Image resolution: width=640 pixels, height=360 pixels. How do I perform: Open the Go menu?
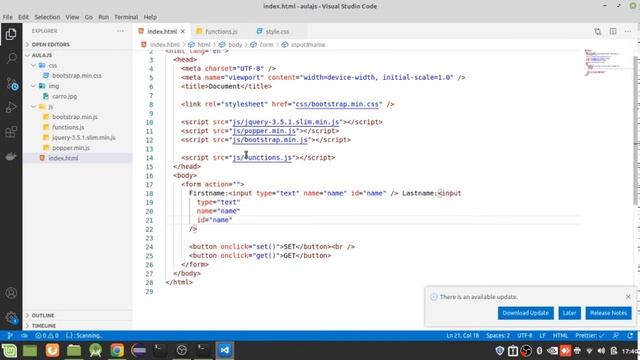89,17
